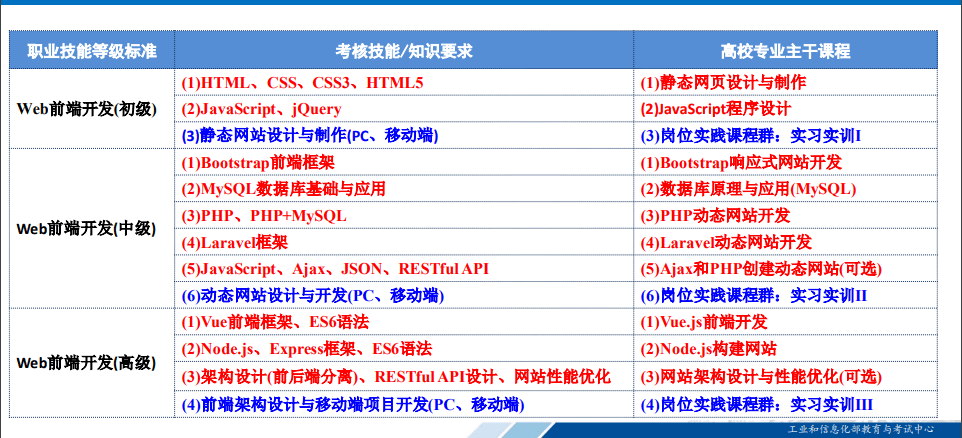This screenshot has width=962, height=438.
Task: Click the cell (5)JavaScript、Ajax、JSON、RESTful API
Action: (404, 268)
